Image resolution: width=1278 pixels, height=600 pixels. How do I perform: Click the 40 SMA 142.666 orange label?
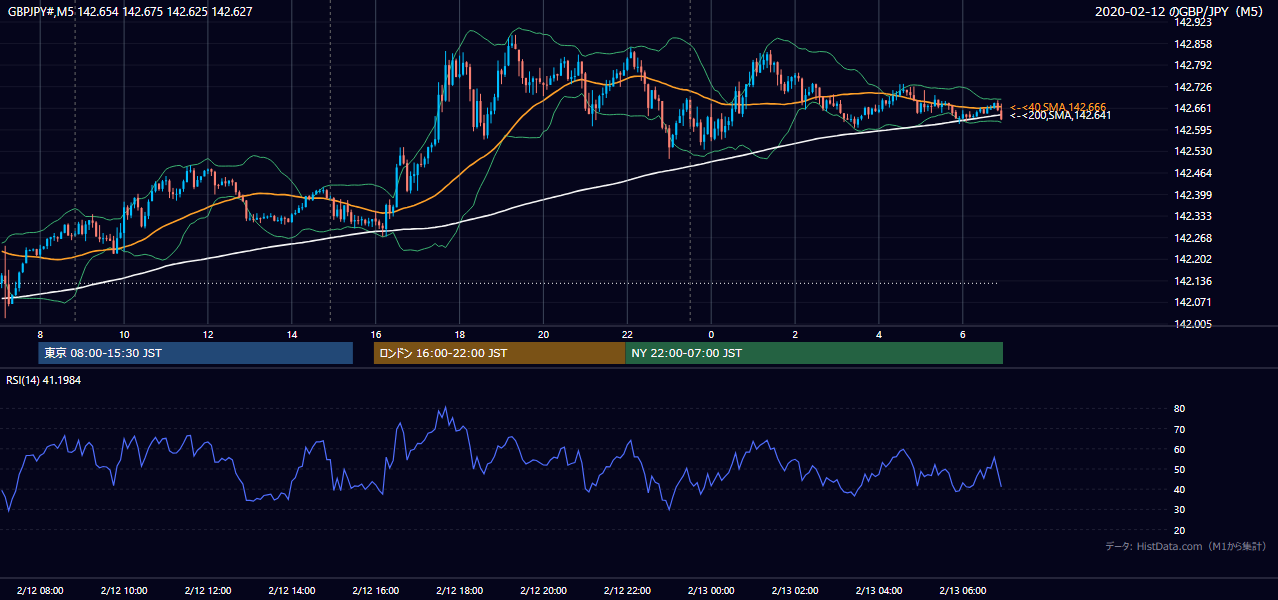click(1057, 107)
